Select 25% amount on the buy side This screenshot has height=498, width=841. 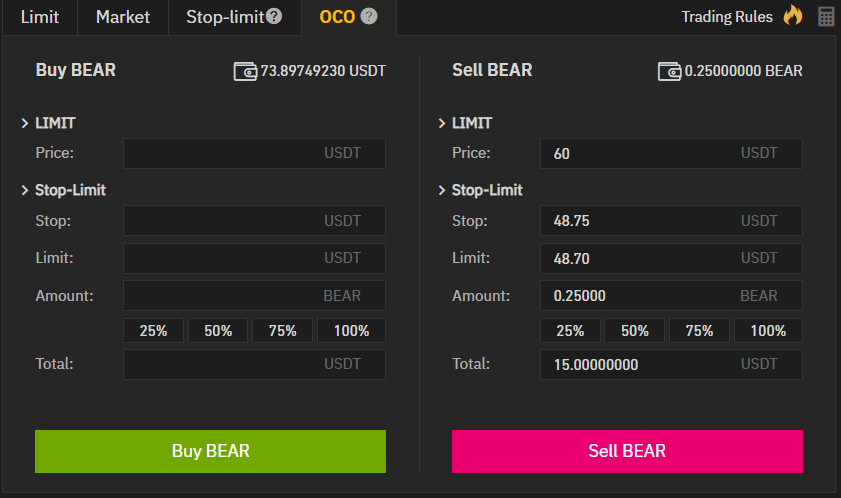click(x=153, y=331)
